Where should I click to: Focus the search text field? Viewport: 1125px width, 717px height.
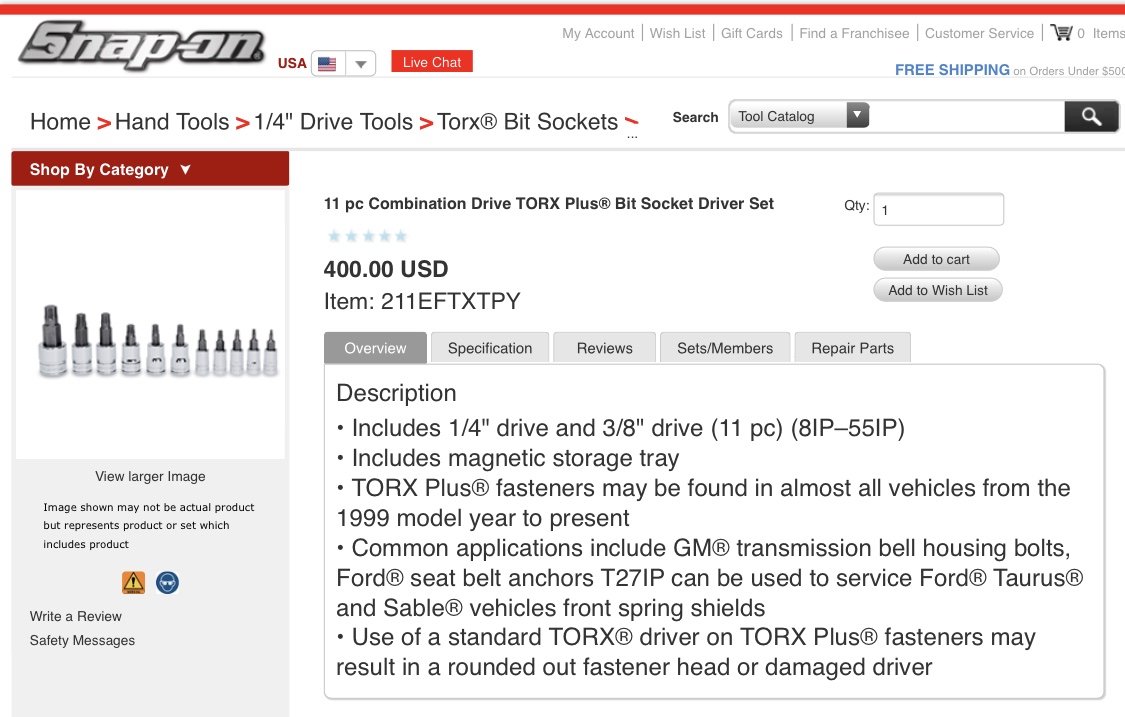(x=966, y=116)
